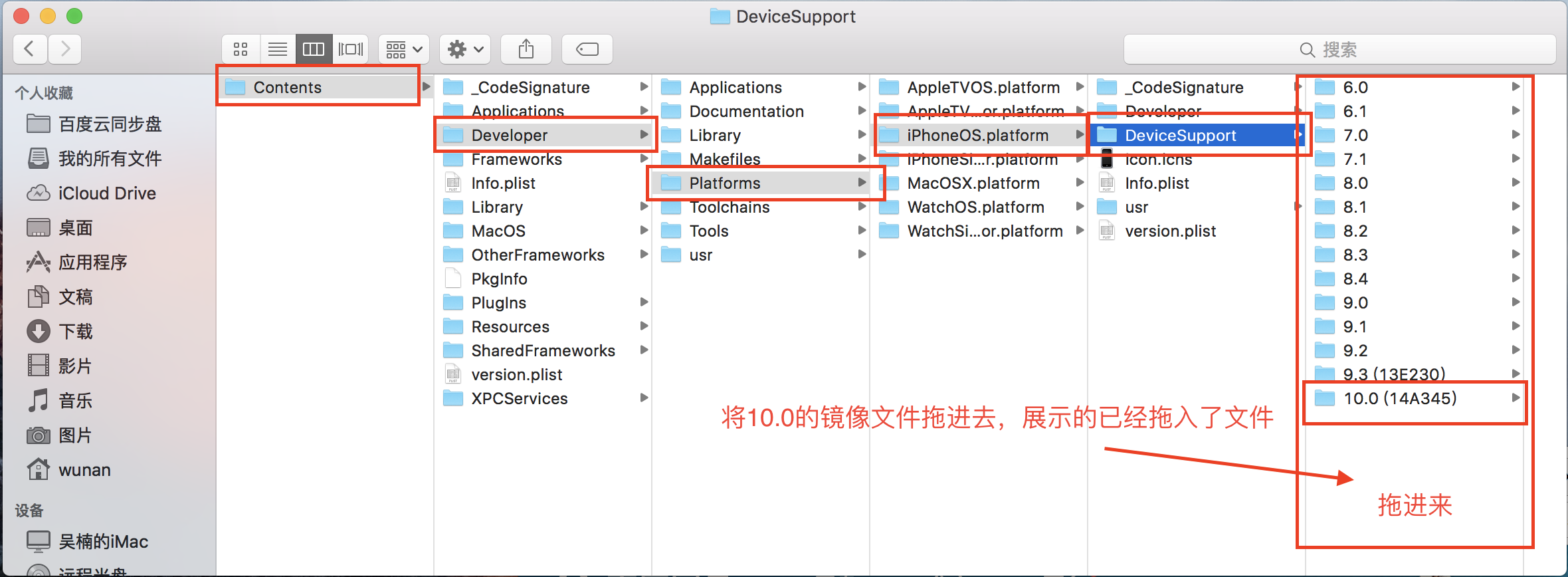Select the DeviceSupport folder
Image resolution: width=1568 pixels, height=577 pixels.
coord(1197,135)
